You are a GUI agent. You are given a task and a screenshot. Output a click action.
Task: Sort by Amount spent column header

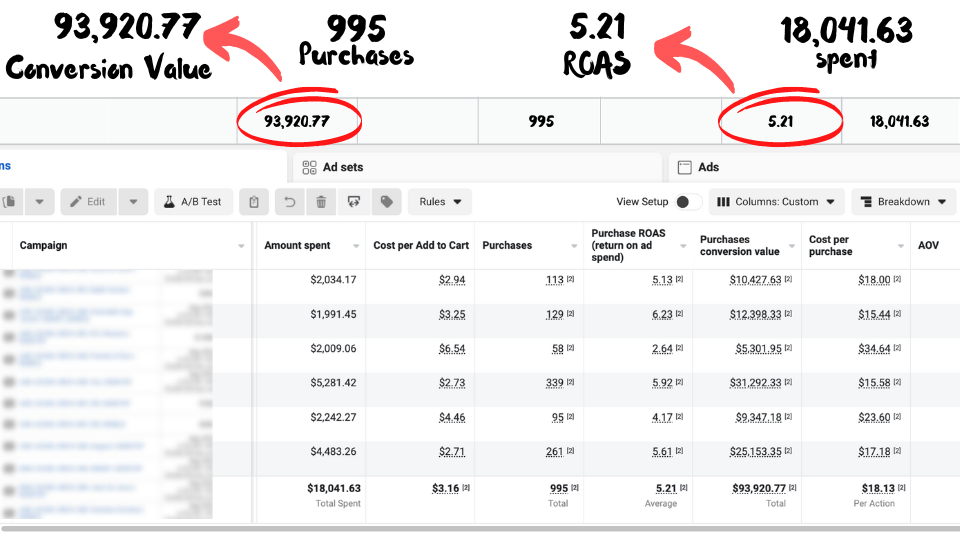[x=297, y=246]
